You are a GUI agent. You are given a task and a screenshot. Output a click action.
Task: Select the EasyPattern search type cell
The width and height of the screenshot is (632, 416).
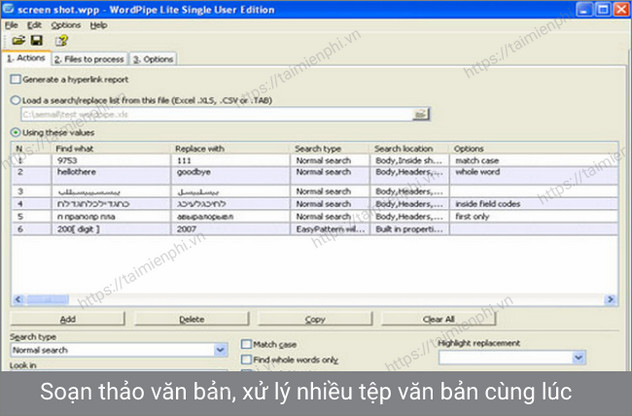click(330, 229)
